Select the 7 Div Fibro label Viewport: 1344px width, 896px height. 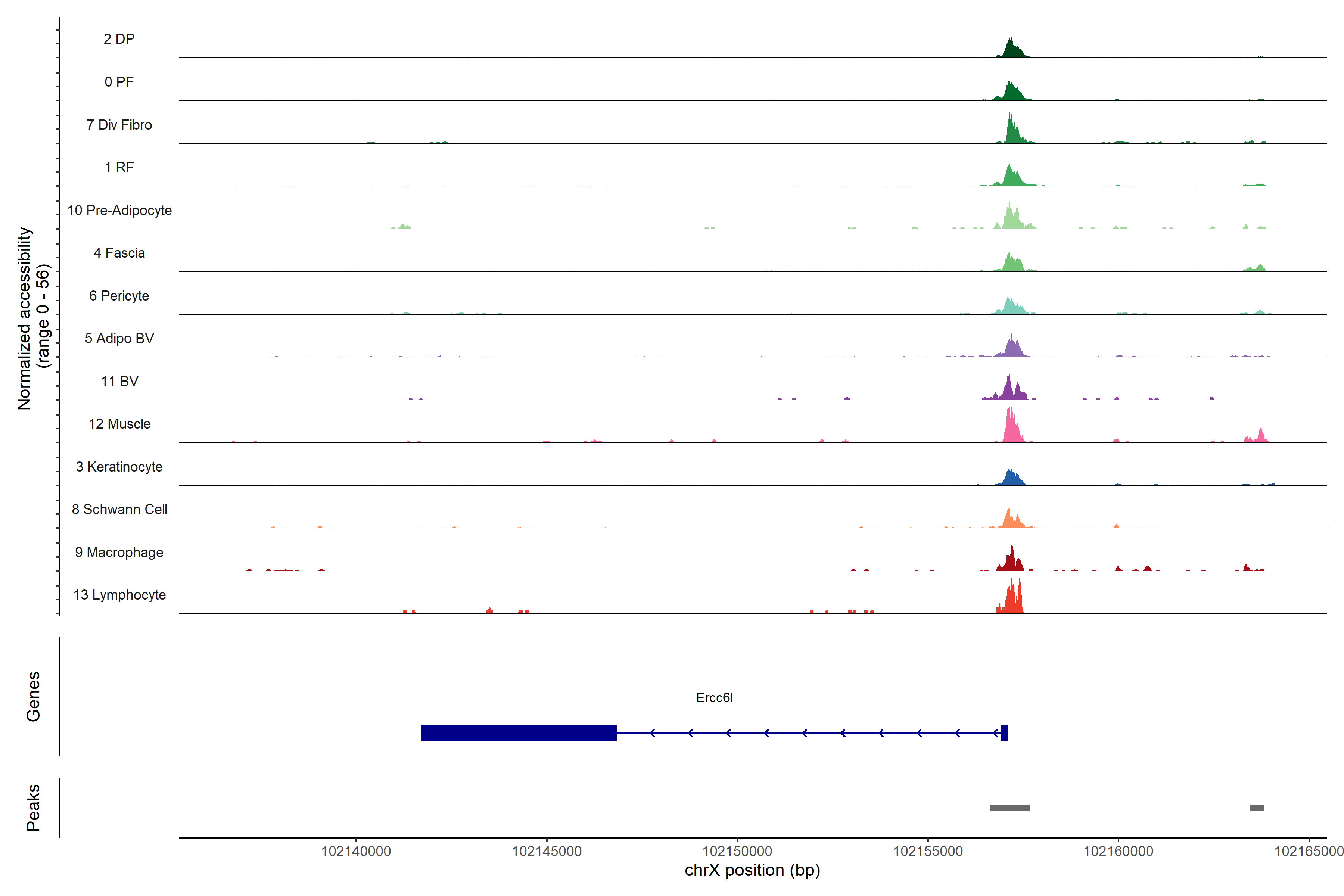coord(119,125)
